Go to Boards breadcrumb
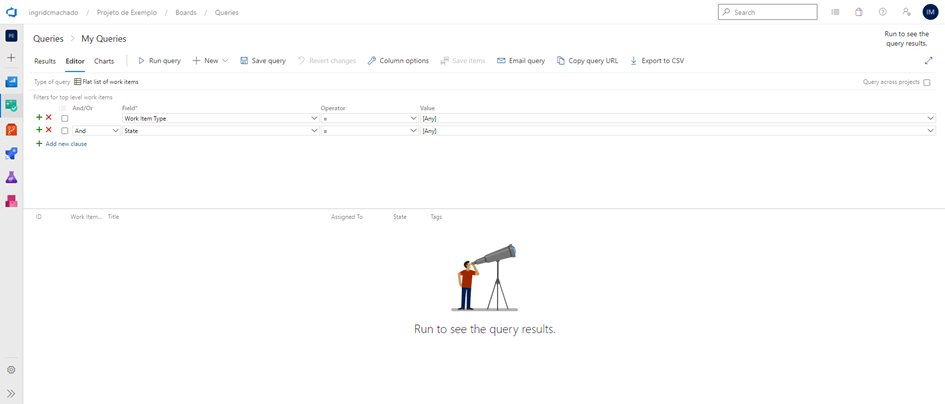Viewport: 945px width, 404px height. coord(186,12)
